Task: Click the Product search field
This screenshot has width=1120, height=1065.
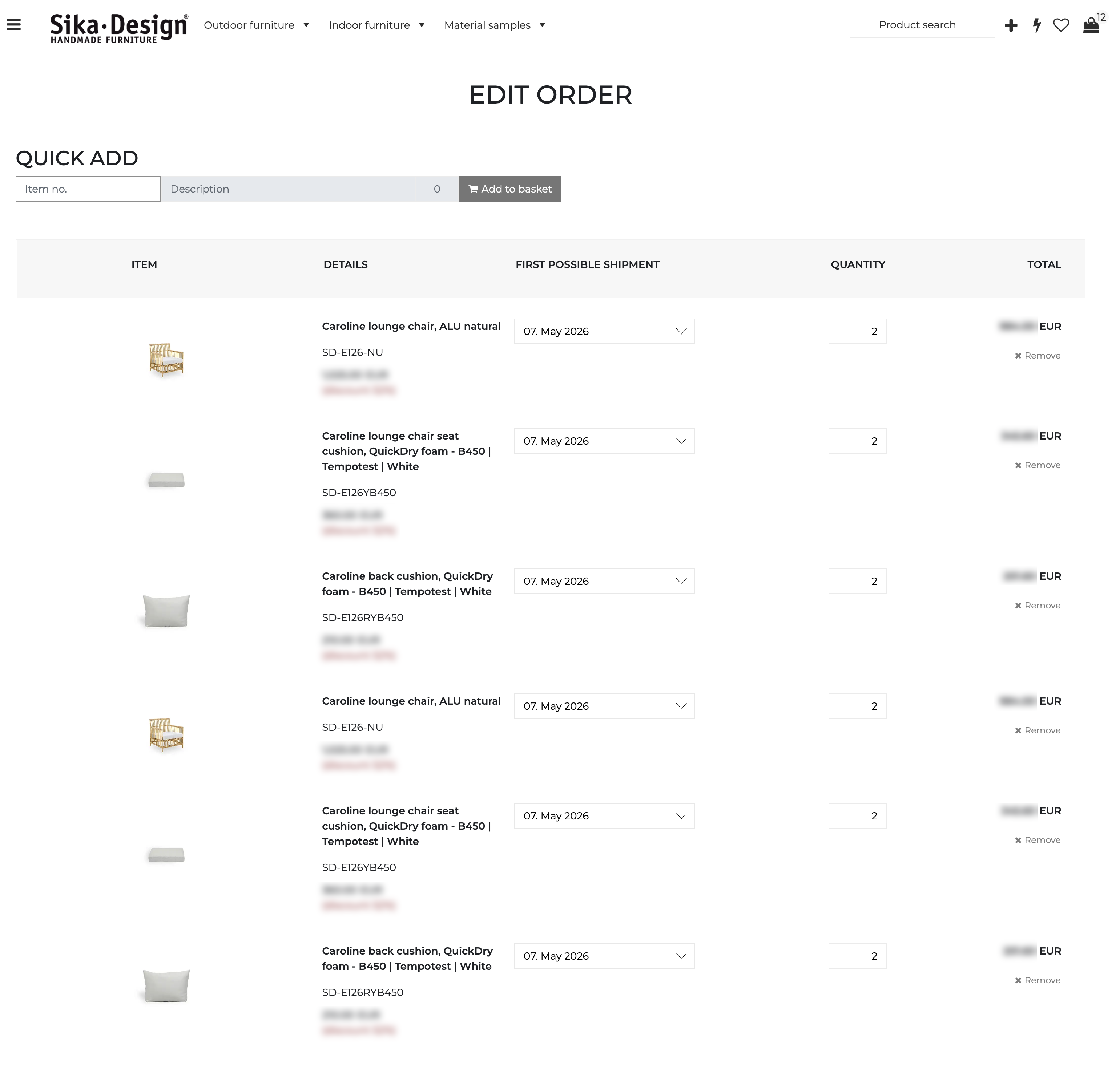Action: (922, 25)
